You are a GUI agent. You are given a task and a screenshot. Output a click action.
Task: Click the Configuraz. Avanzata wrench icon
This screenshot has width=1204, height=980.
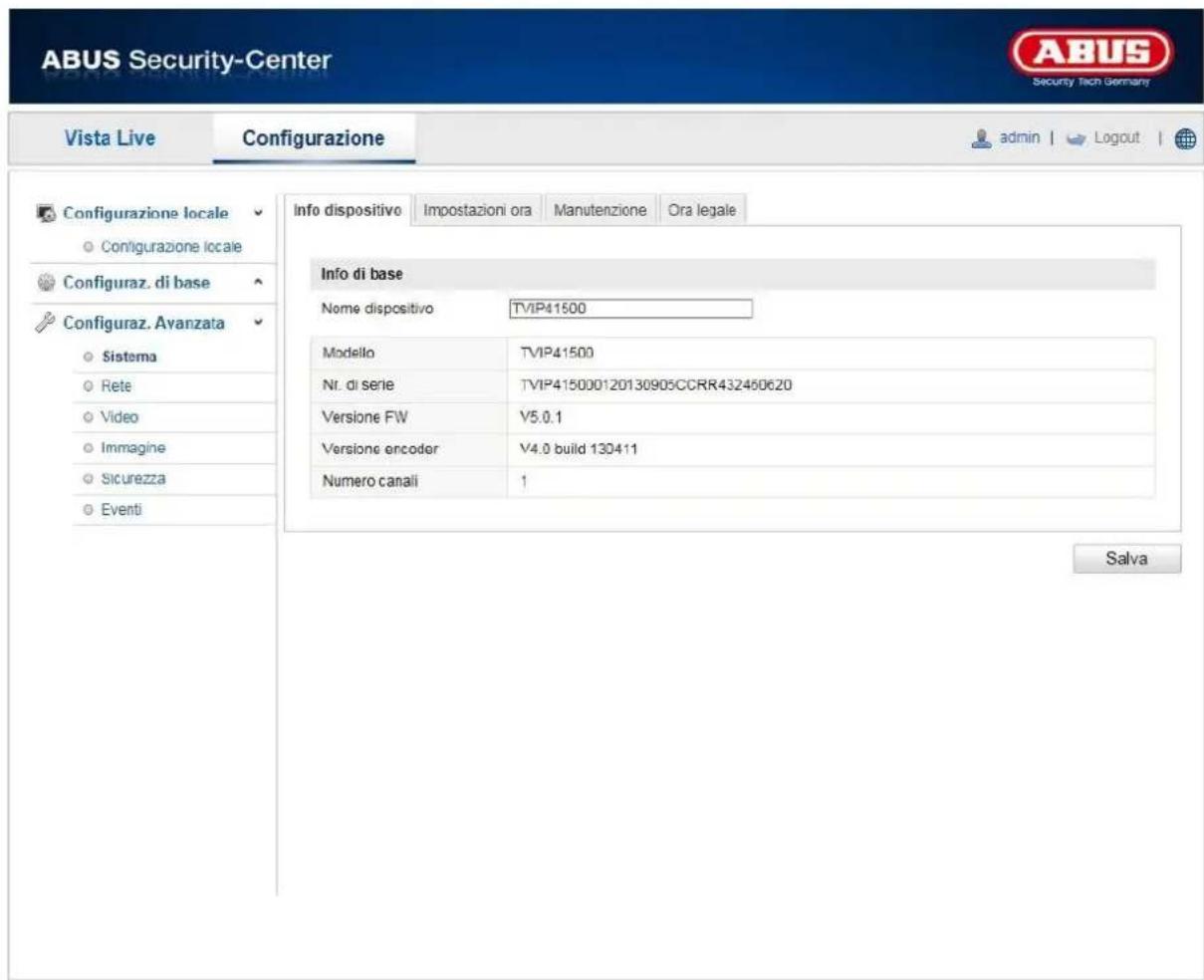(45, 323)
